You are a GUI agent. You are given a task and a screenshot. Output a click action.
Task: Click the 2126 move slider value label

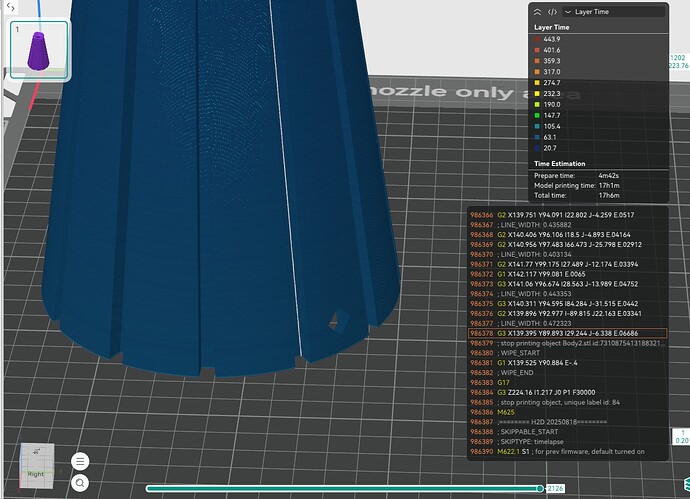click(555, 488)
